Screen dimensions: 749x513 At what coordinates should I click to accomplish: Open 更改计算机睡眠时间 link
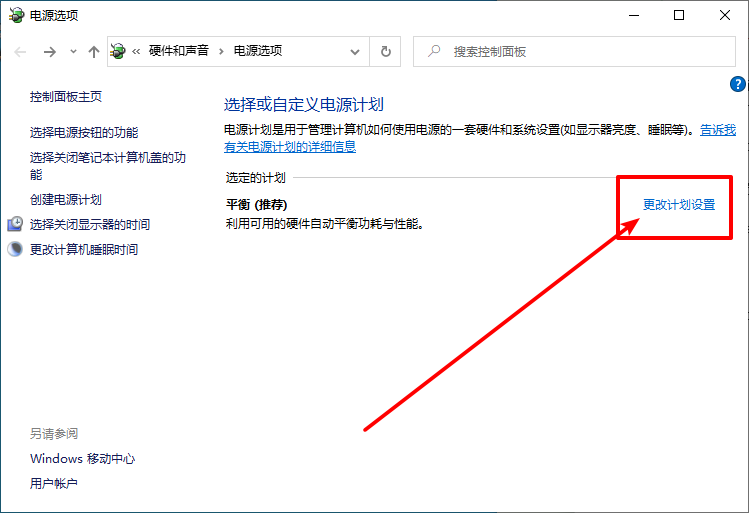click(84, 249)
